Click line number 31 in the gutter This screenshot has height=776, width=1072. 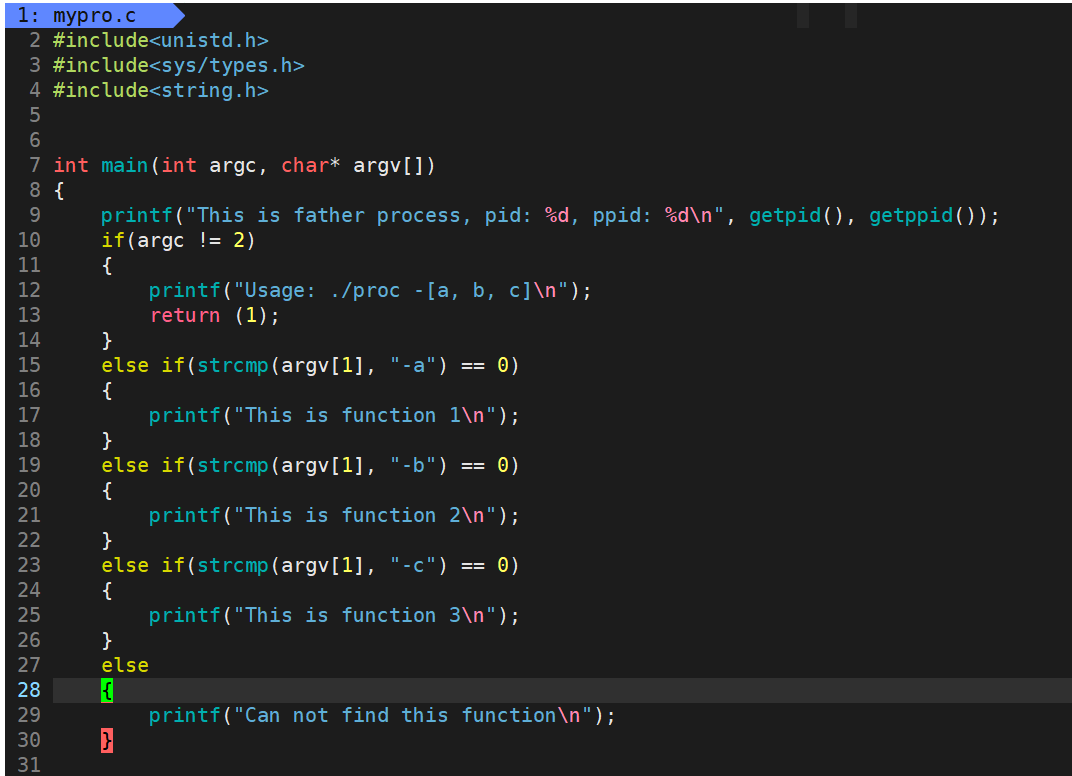[29, 765]
